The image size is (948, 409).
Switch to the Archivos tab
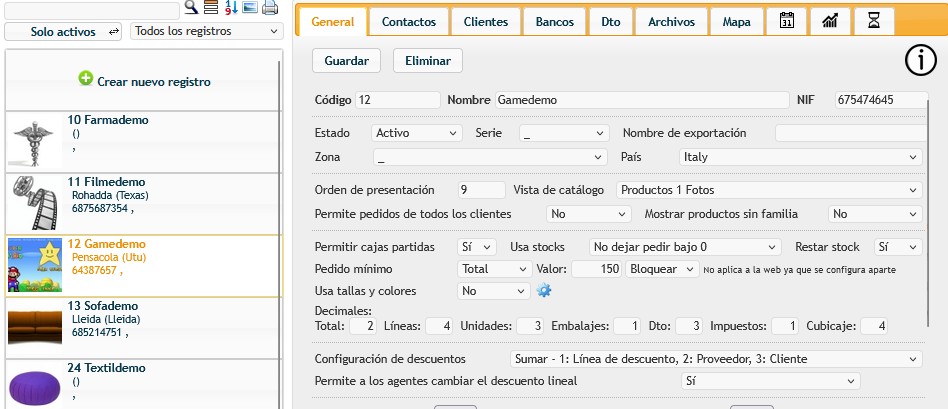pyautogui.click(x=671, y=22)
